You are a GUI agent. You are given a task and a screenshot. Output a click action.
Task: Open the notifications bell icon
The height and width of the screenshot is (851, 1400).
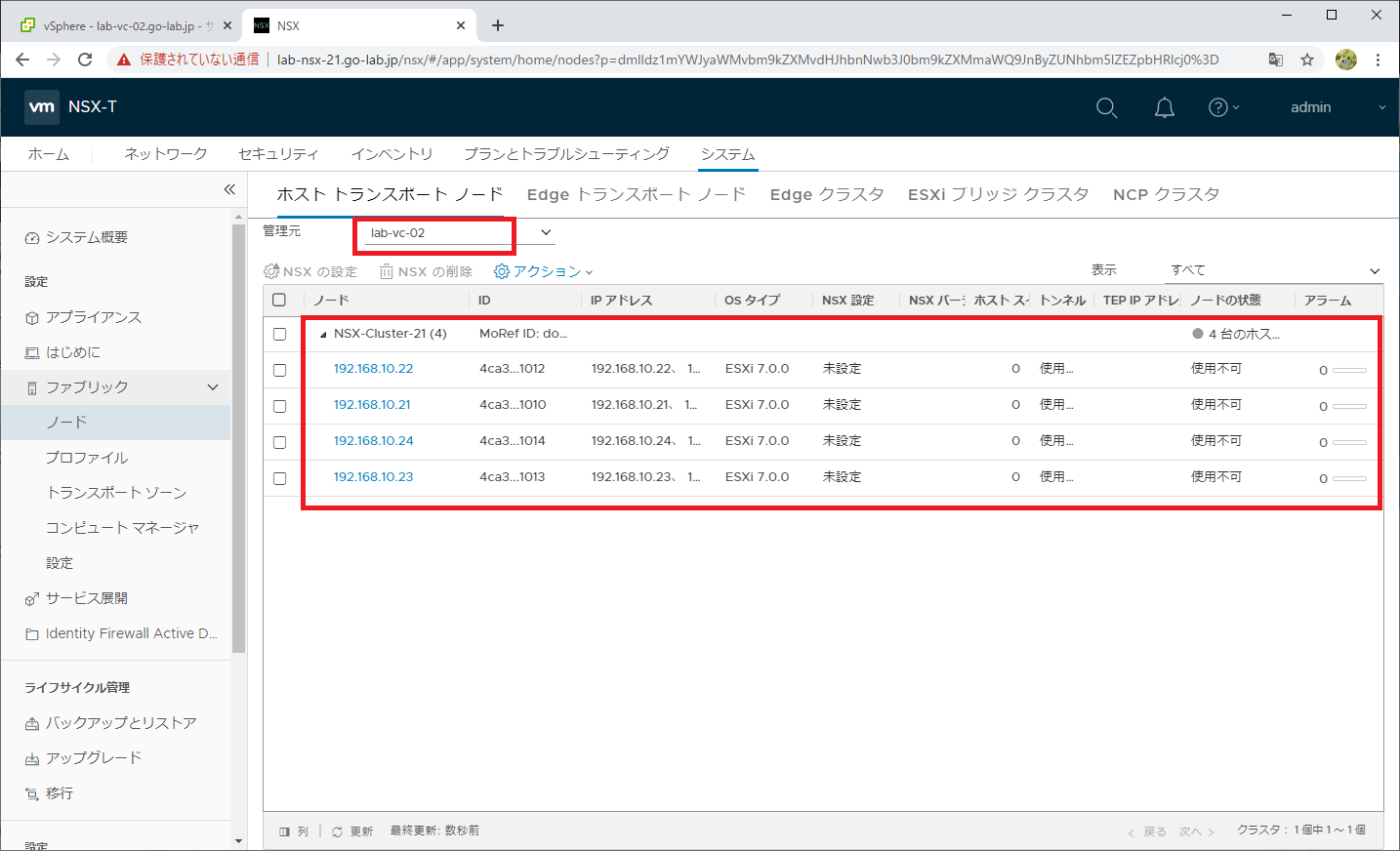click(1165, 107)
